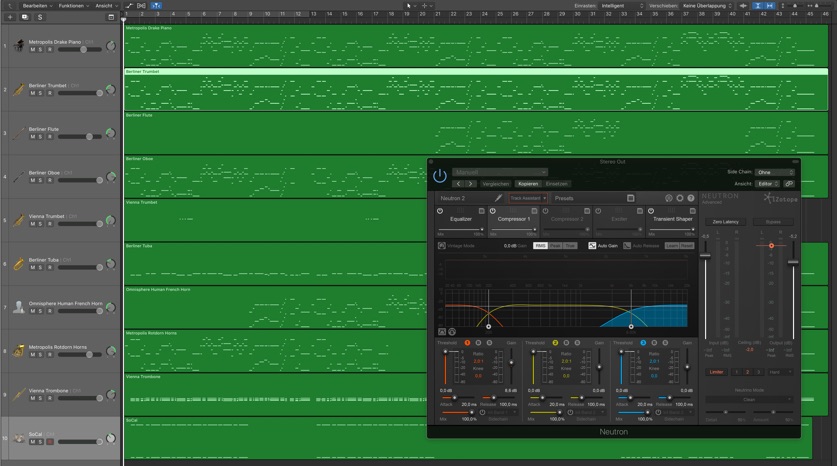This screenshot has width=837, height=466.
Task: Select the Transient Shaper module tab
Action: point(673,219)
